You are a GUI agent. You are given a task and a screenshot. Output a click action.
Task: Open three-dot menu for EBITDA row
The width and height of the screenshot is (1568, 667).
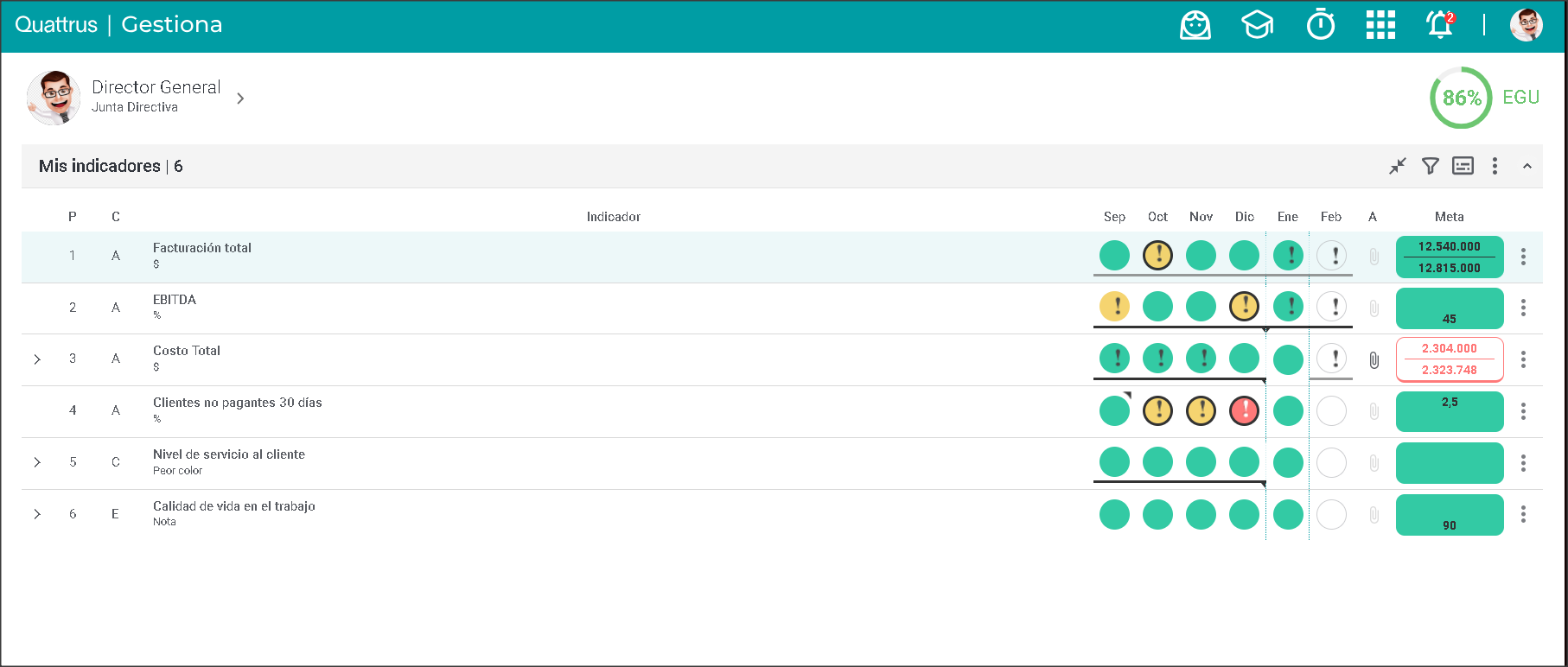[1523, 308]
